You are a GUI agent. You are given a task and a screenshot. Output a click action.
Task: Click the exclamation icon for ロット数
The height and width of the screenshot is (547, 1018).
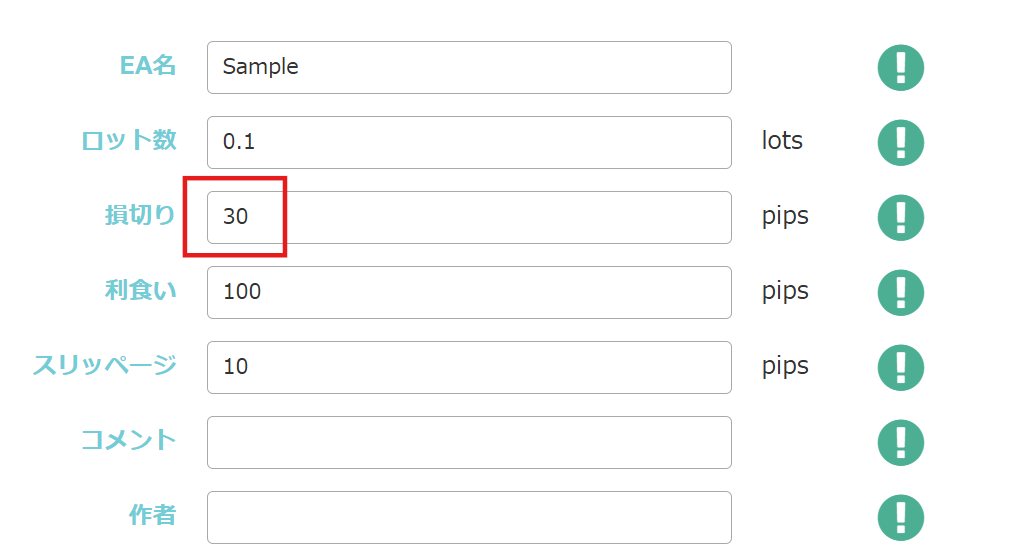(900, 143)
